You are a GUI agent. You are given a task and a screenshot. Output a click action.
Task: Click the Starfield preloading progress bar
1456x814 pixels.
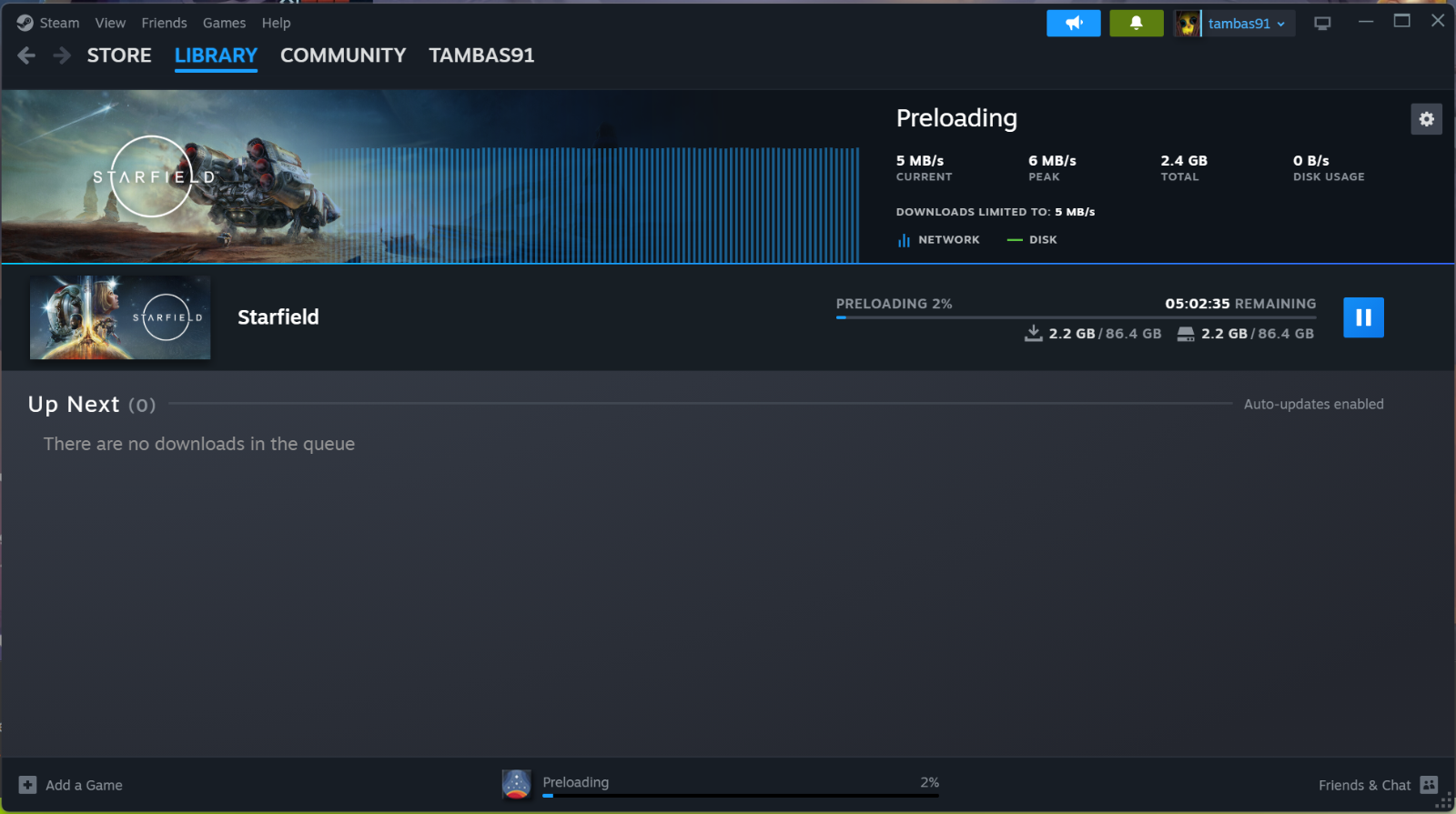(1076, 317)
